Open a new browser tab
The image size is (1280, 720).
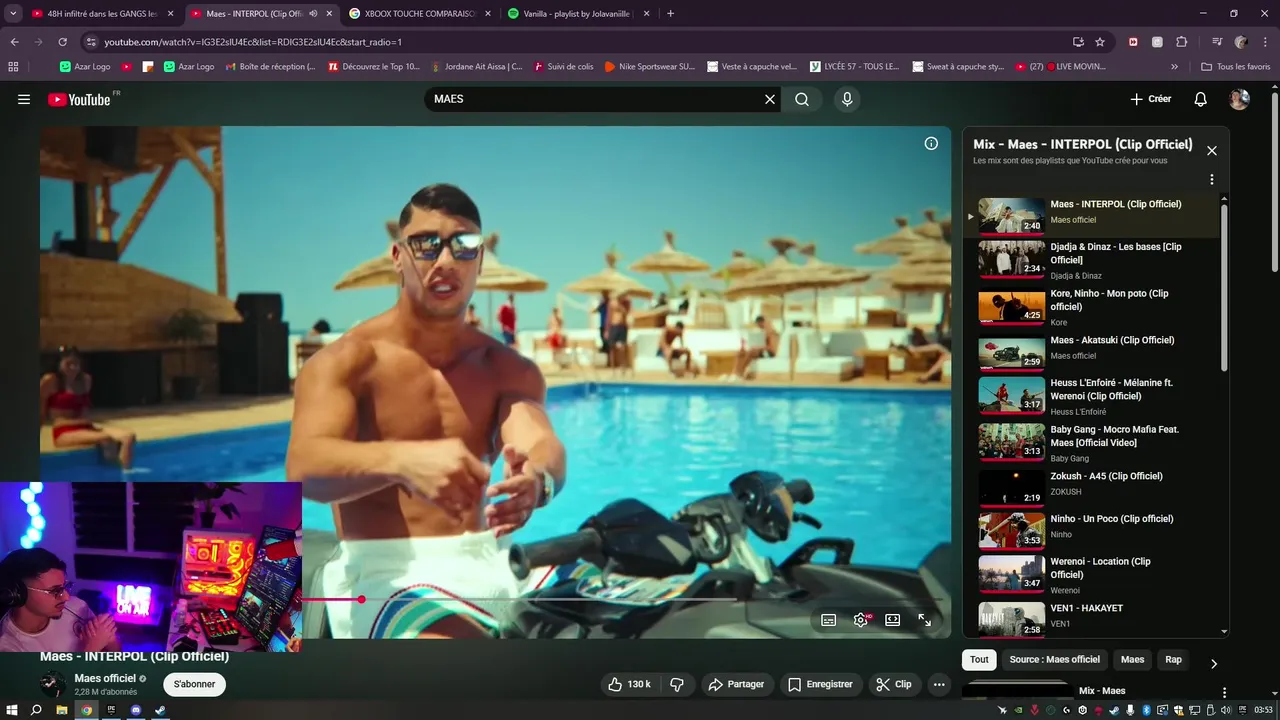tap(670, 14)
